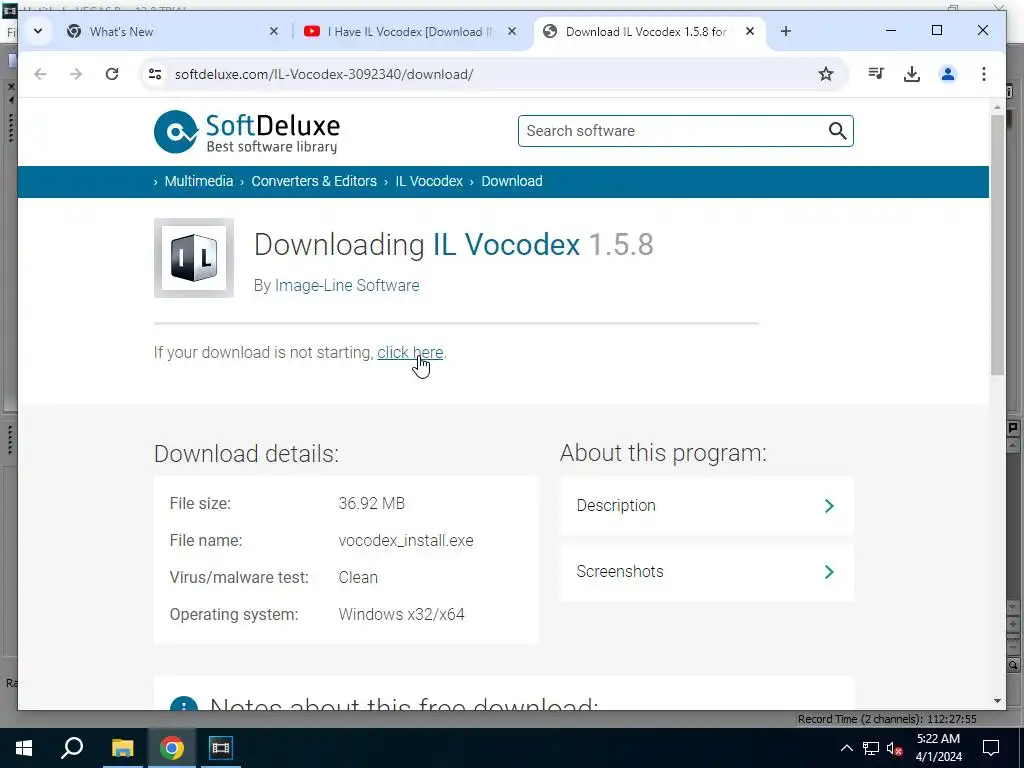
Task: Click the Description chevron arrow
Action: coord(829,506)
